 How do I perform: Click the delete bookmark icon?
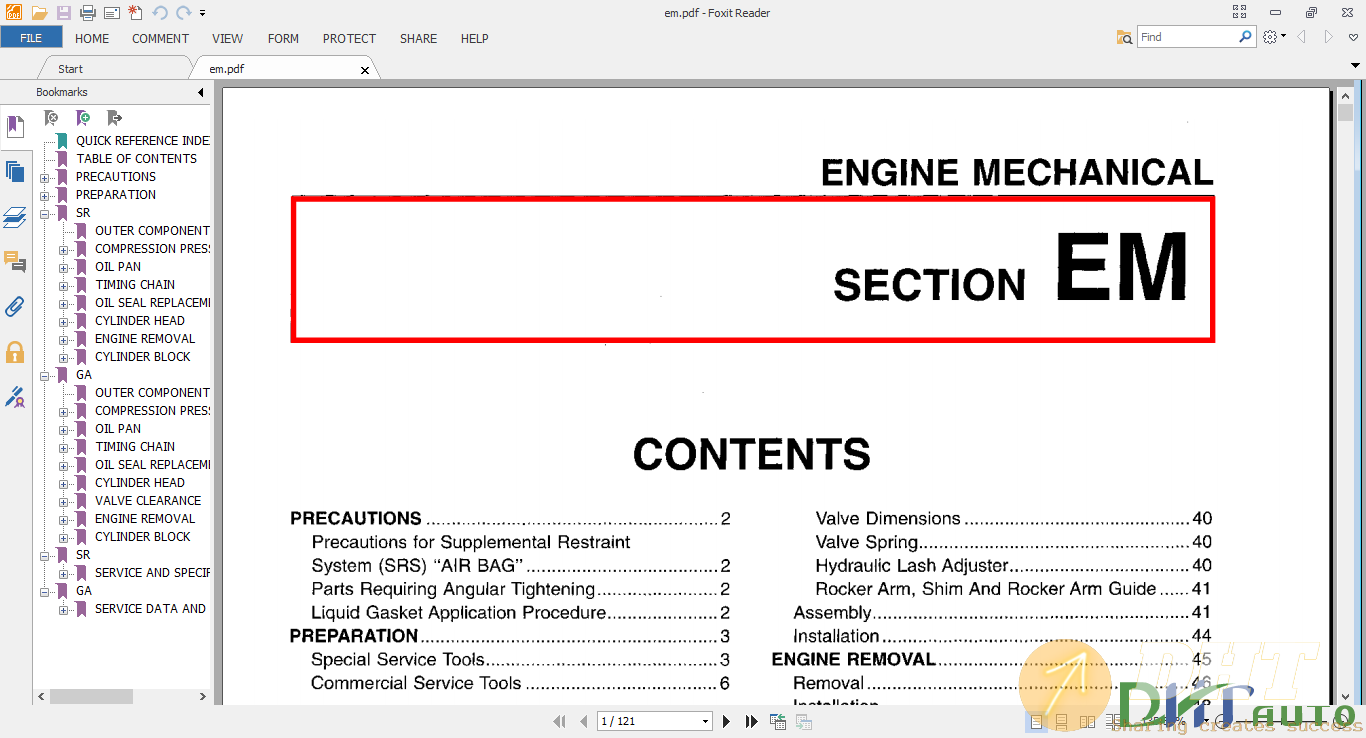click(52, 118)
